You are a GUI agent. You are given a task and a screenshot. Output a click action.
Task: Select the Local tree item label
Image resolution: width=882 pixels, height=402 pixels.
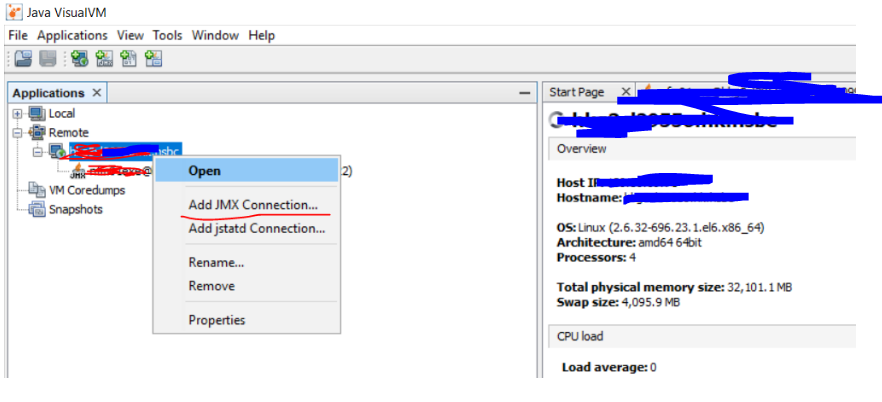(62, 114)
